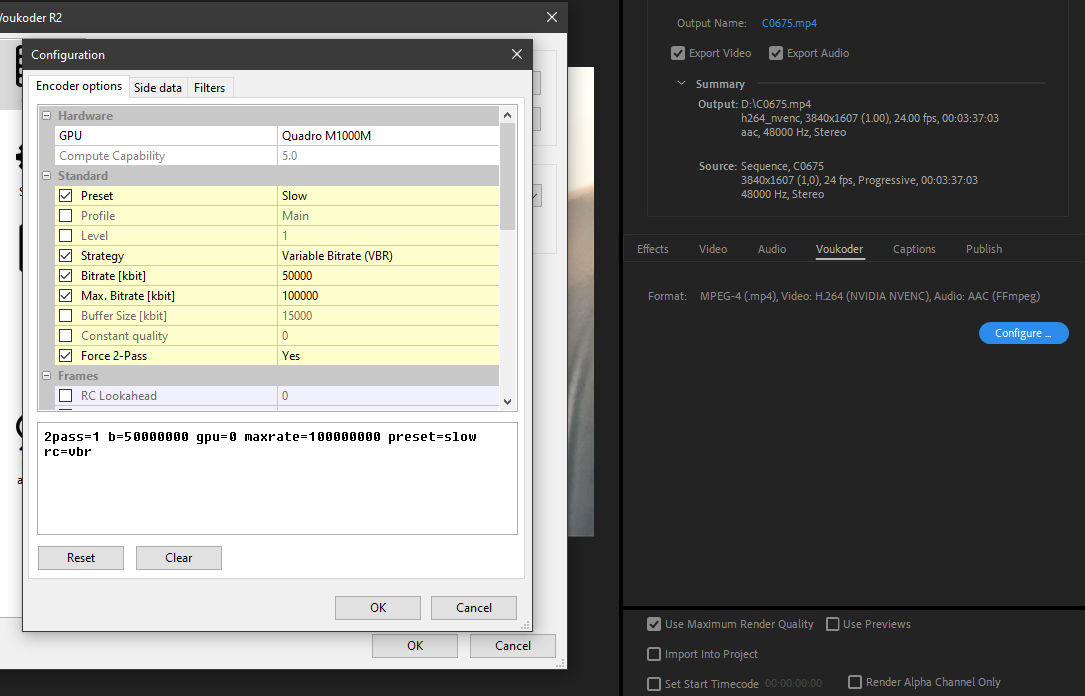This screenshot has width=1085, height=696.
Task: Uncheck Export Audio
Action: click(776, 53)
